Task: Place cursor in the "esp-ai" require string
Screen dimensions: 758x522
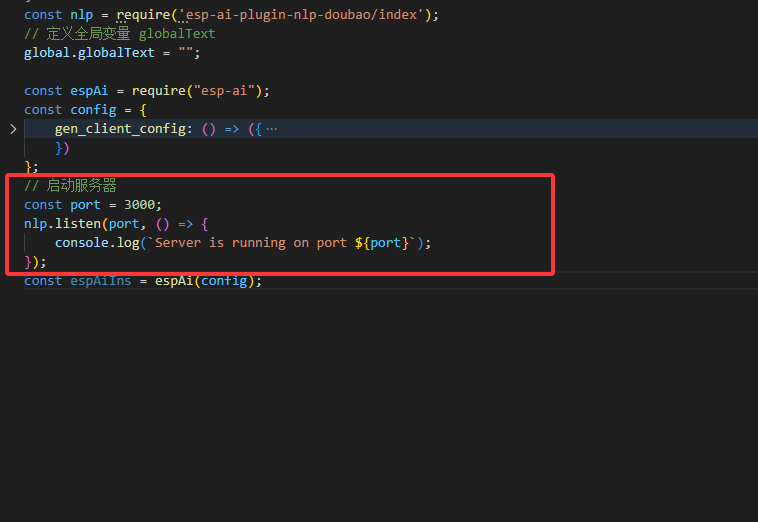Action: pos(230,90)
